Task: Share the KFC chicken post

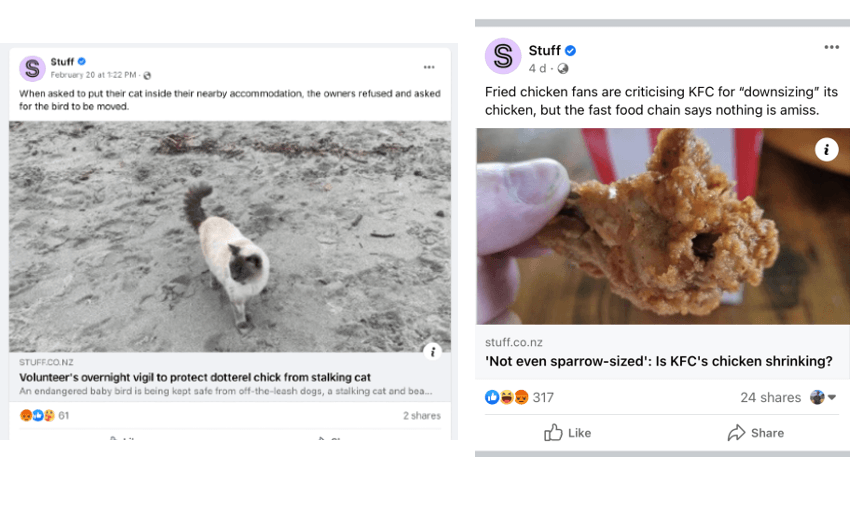Action: tap(755, 433)
